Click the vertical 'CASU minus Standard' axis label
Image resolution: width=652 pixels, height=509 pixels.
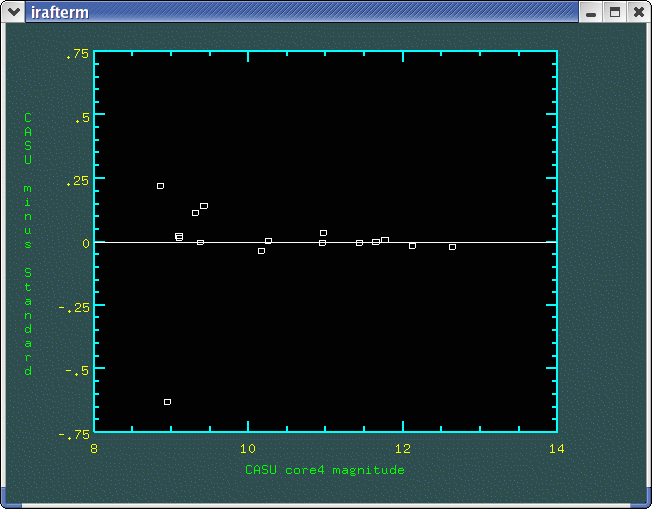tap(28, 244)
